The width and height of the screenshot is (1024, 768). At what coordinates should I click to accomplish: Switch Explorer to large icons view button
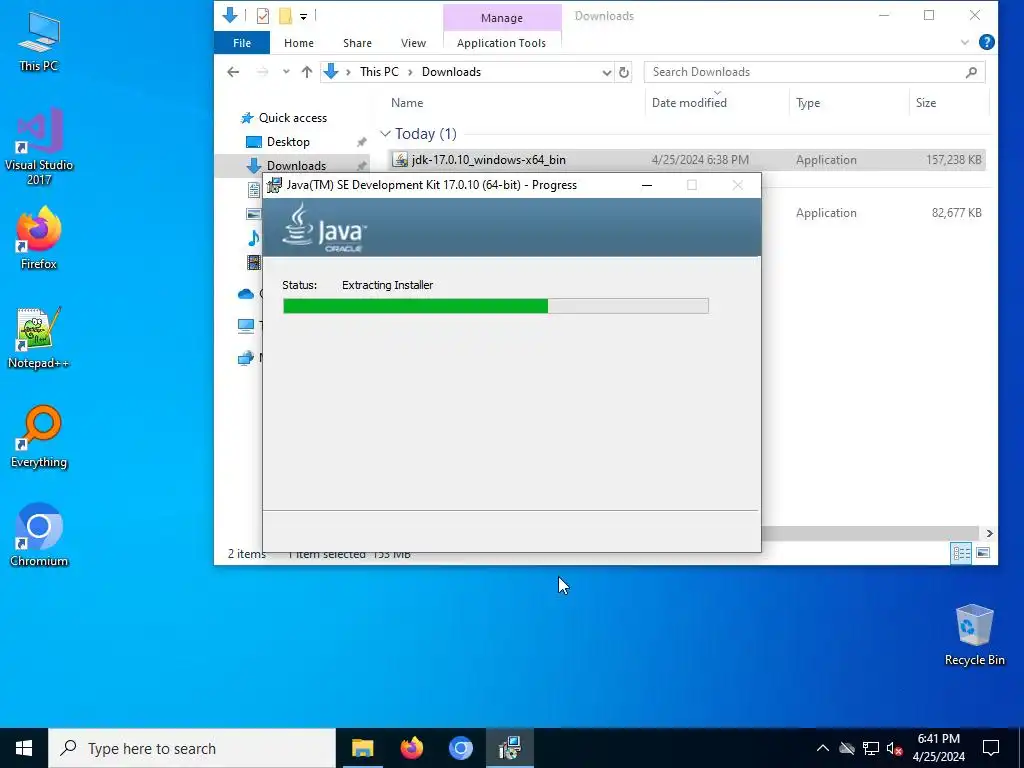[x=983, y=553]
